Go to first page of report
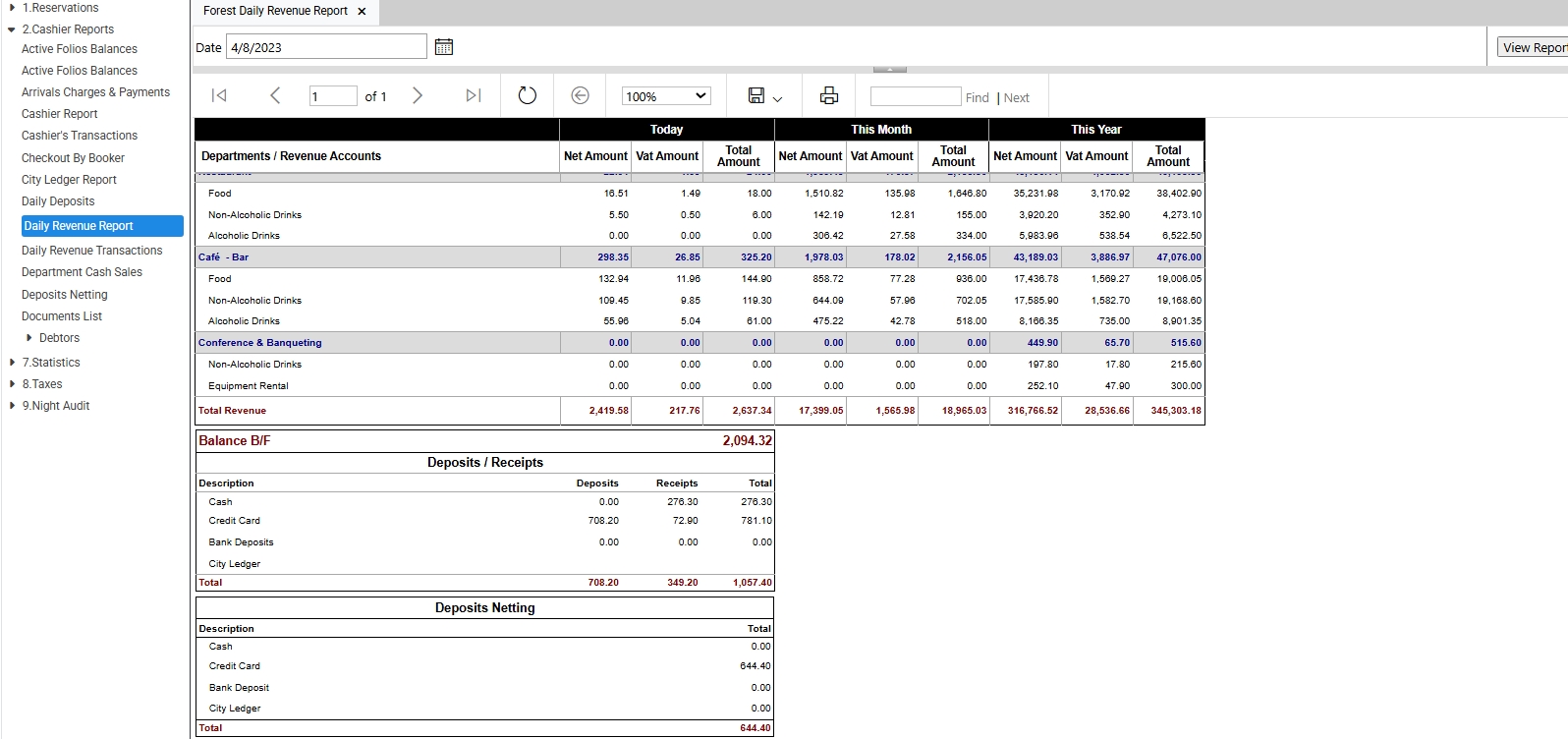The image size is (1568, 739). pyautogui.click(x=219, y=95)
